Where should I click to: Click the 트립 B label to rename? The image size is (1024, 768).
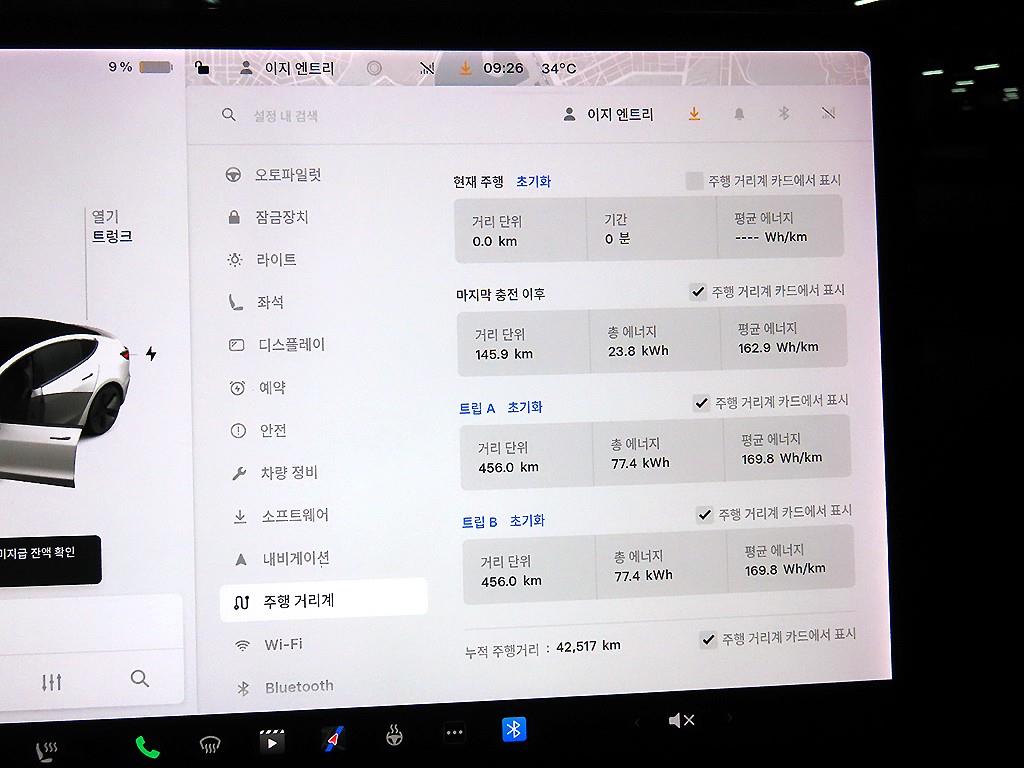[479, 522]
